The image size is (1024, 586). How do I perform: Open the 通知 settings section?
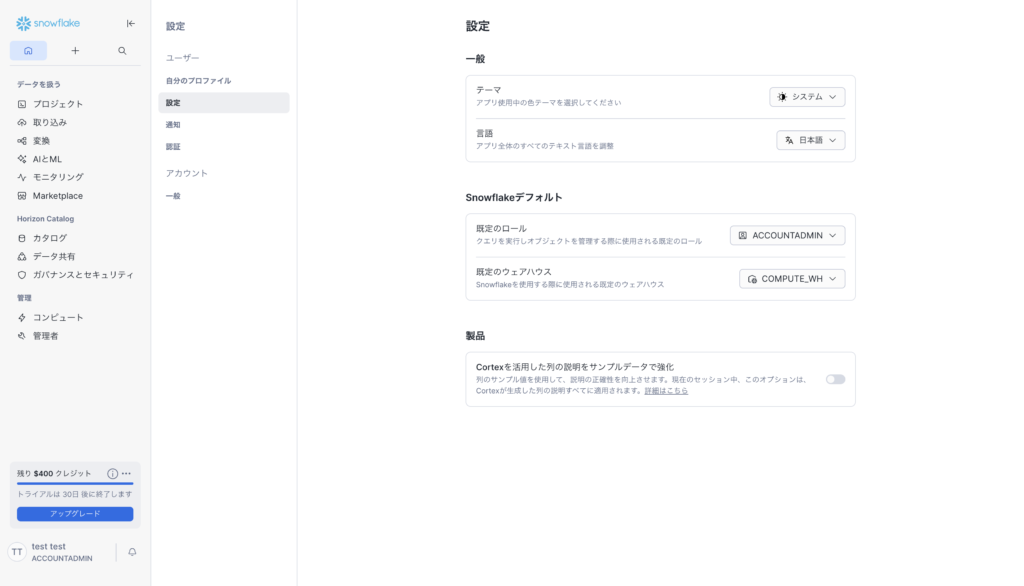point(174,125)
